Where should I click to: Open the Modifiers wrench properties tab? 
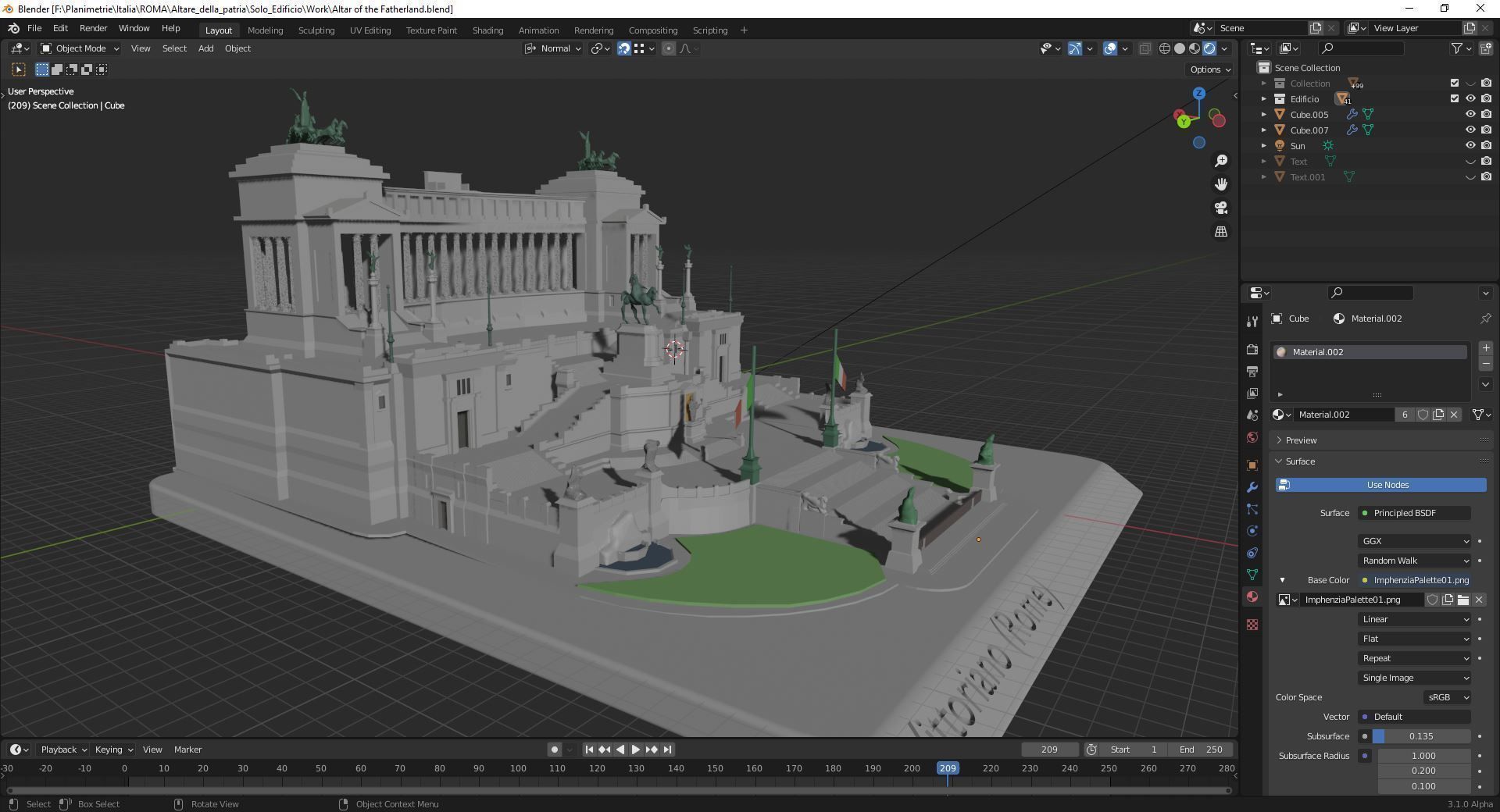1252,487
